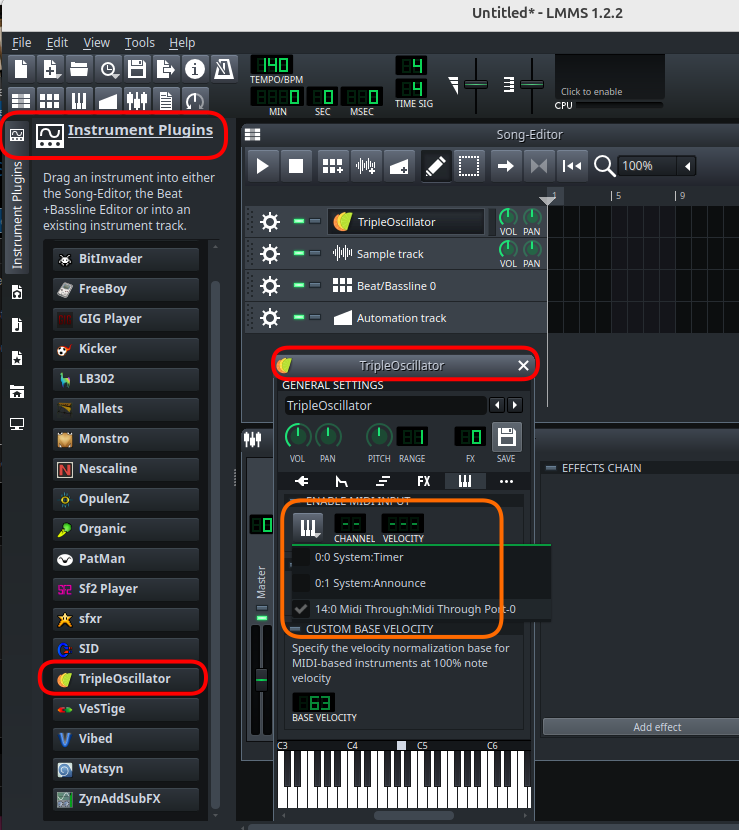Open the Edit menu

[57, 42]
